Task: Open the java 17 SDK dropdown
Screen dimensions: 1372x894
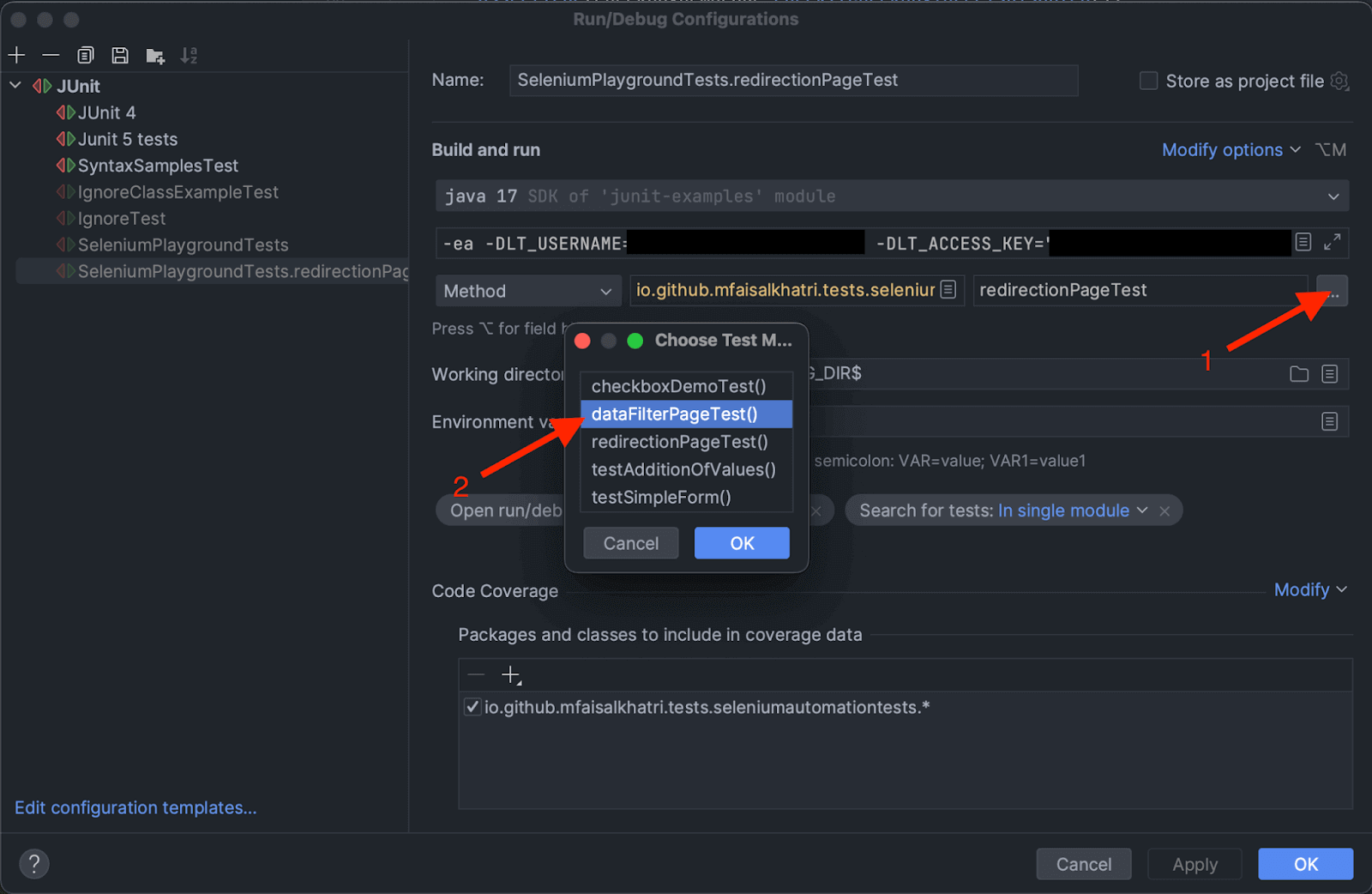Action: tap(892, 196)
